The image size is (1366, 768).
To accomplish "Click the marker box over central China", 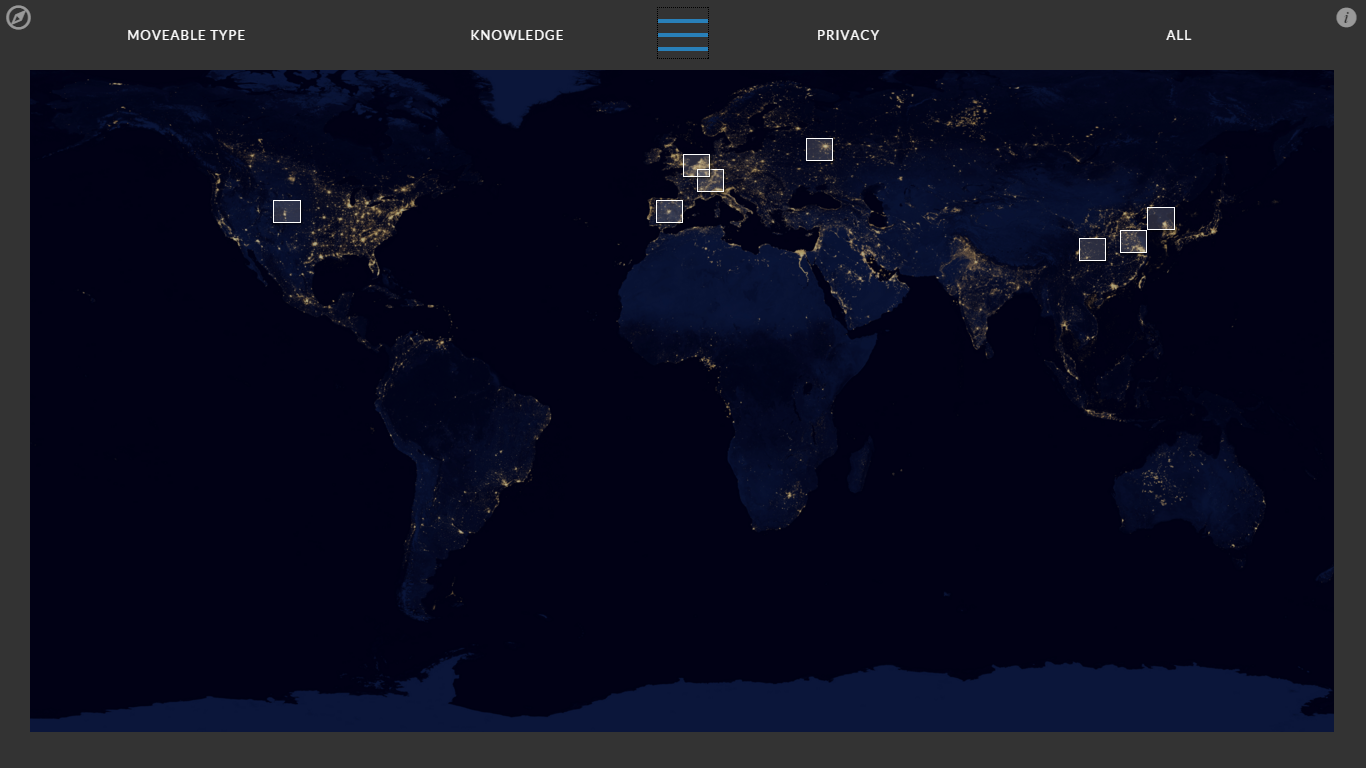I will (x=1092, y=249).
